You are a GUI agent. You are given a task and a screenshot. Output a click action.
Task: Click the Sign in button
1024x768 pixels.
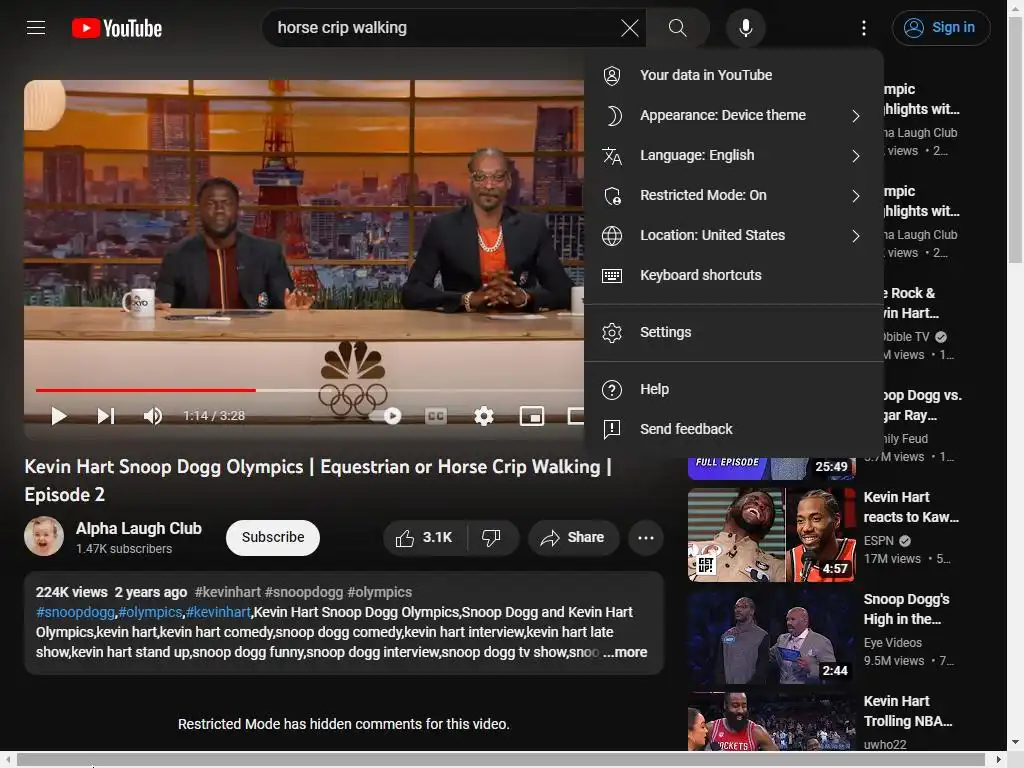pos(940,28)
